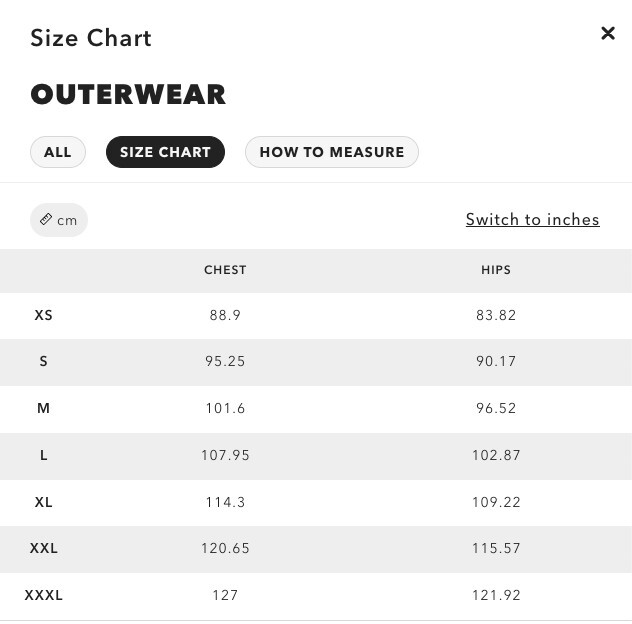Open the HOW TO MEASURE tab

(x=332, y=152)
